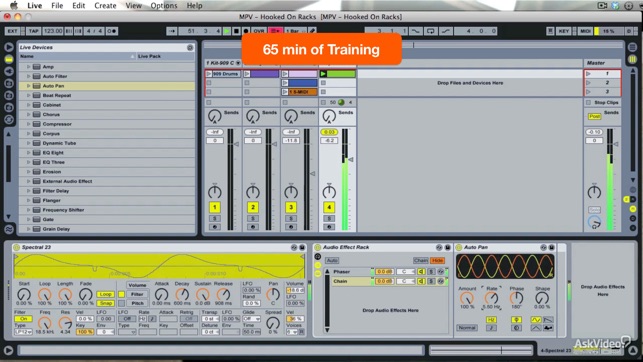Save Auto Pan preset disk icon
643x362 pixels.
tap(552, 247)
